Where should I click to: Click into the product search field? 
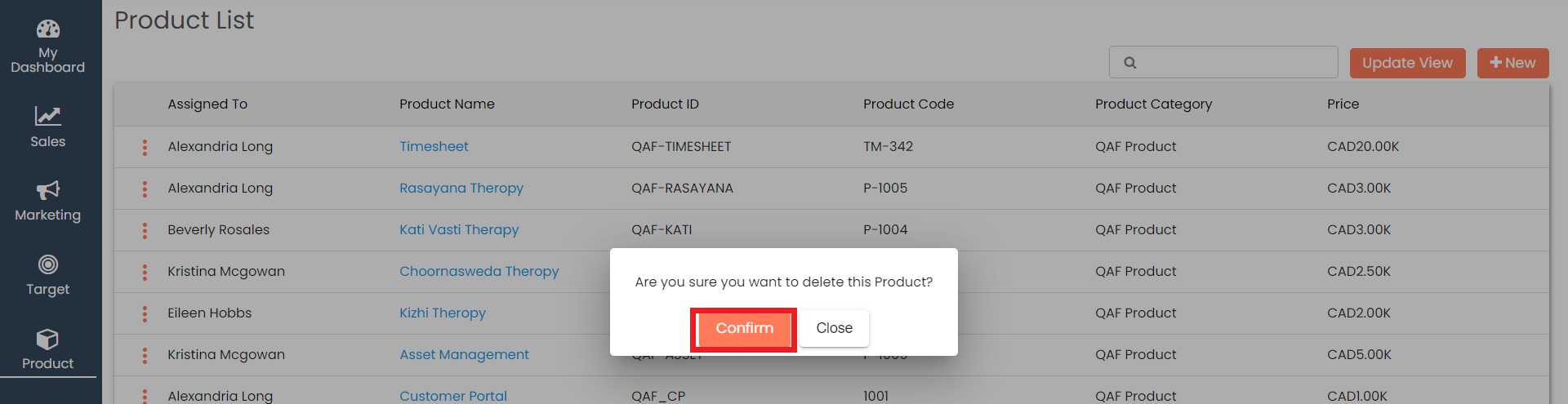(x=1233, y=63)
